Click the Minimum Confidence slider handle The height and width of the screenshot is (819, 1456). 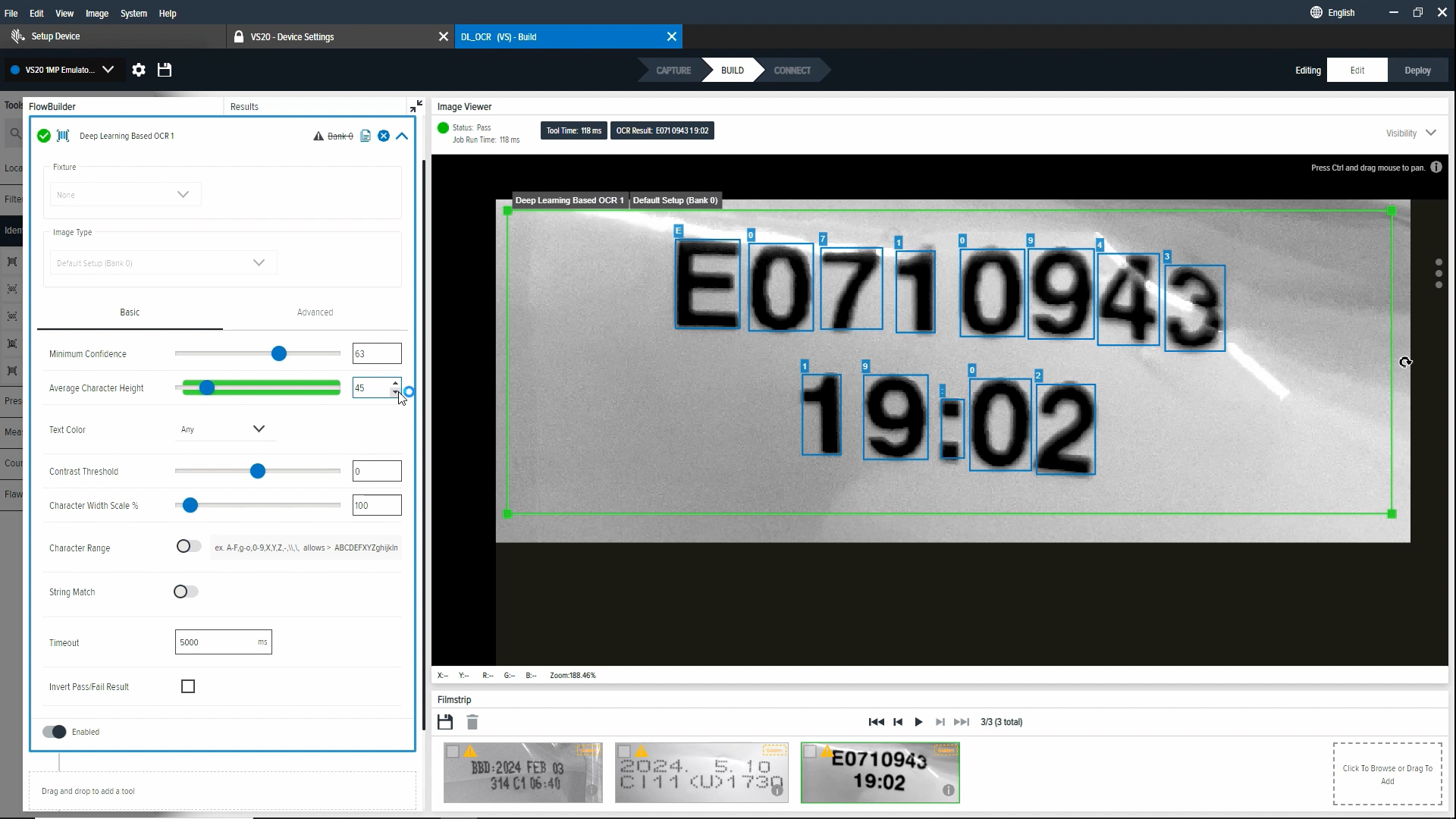click(279, 353)
